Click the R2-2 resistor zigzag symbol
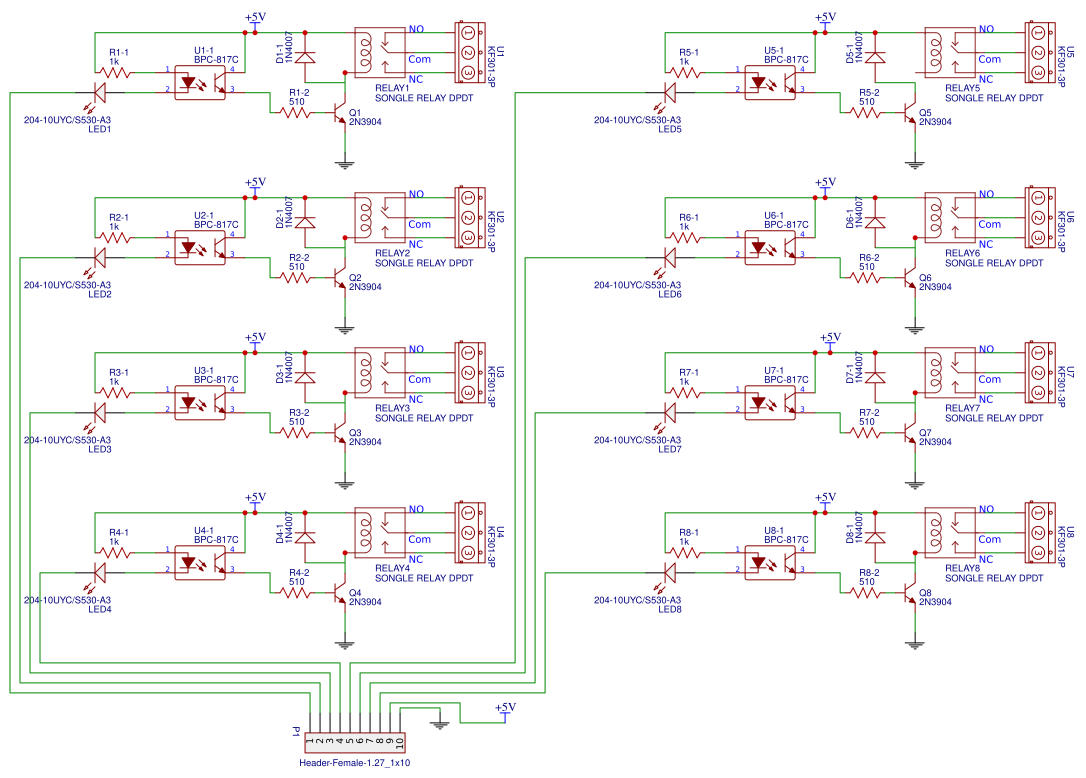This screenshot has width=1086, height=778. pos(296,278)
